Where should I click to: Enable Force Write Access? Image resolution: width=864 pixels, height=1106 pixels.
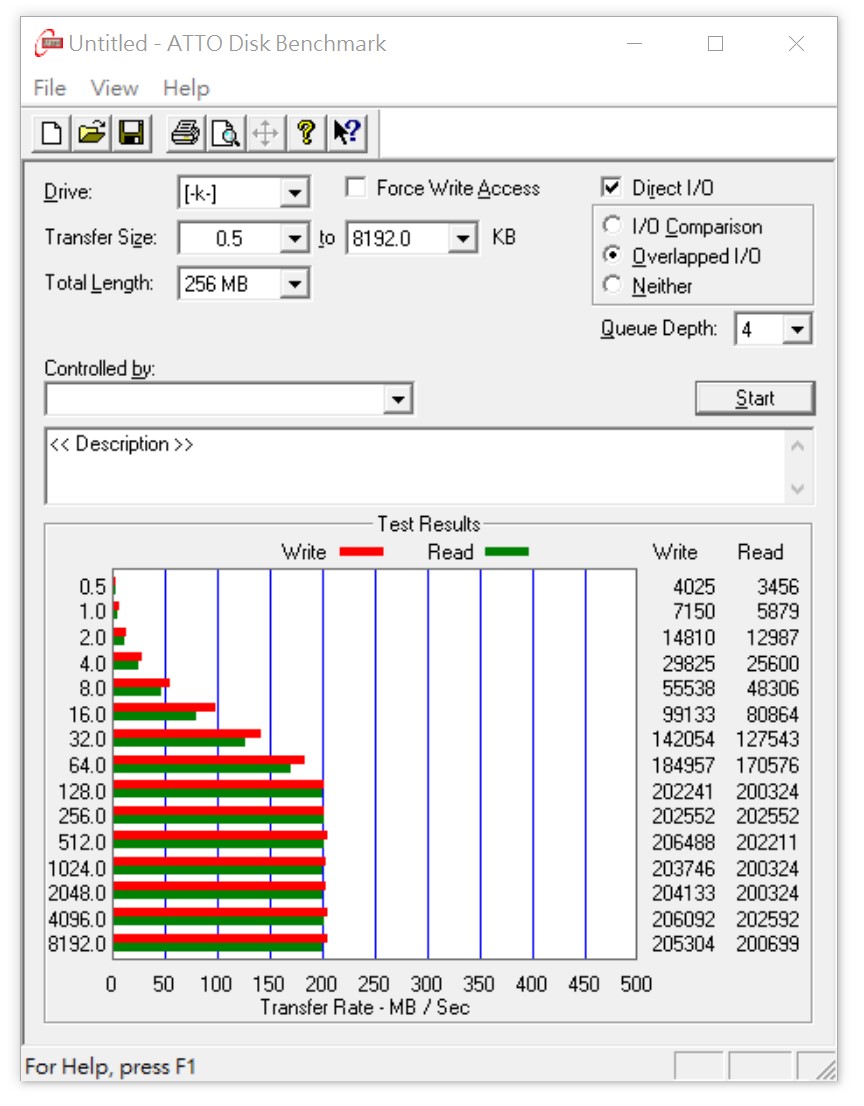pos(355,188)
